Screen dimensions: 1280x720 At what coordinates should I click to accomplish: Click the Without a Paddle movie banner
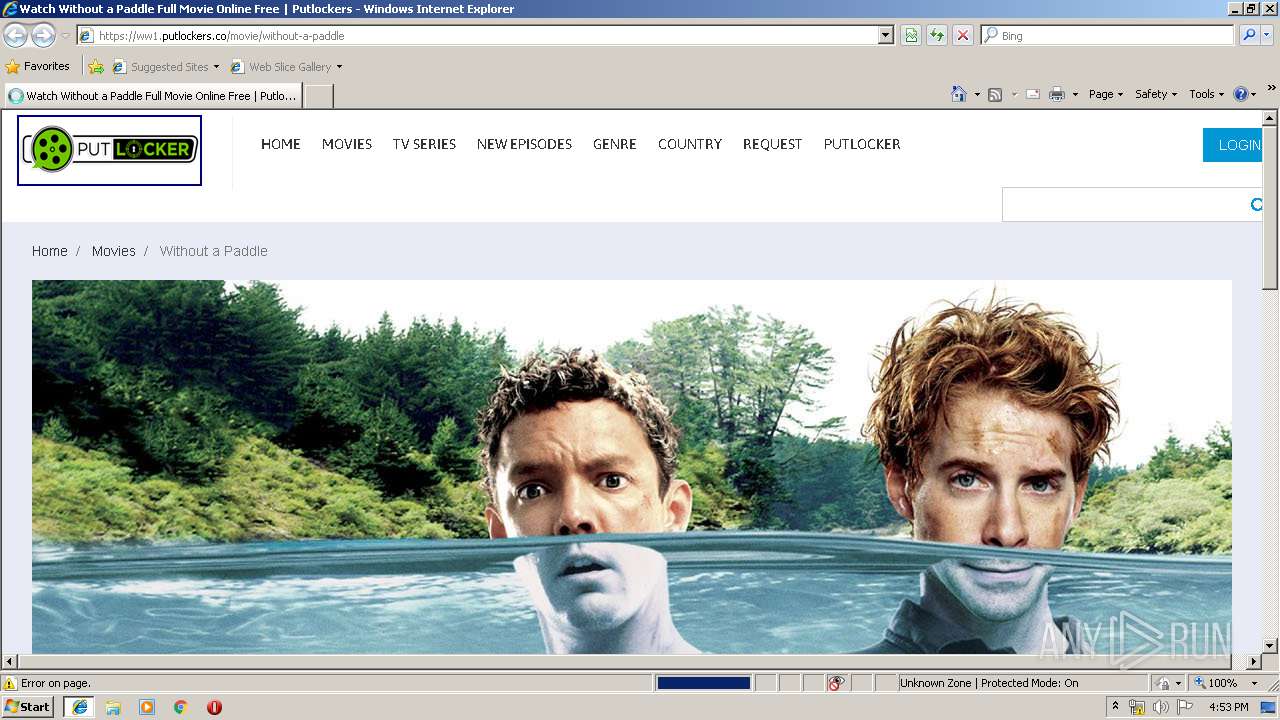632,467
